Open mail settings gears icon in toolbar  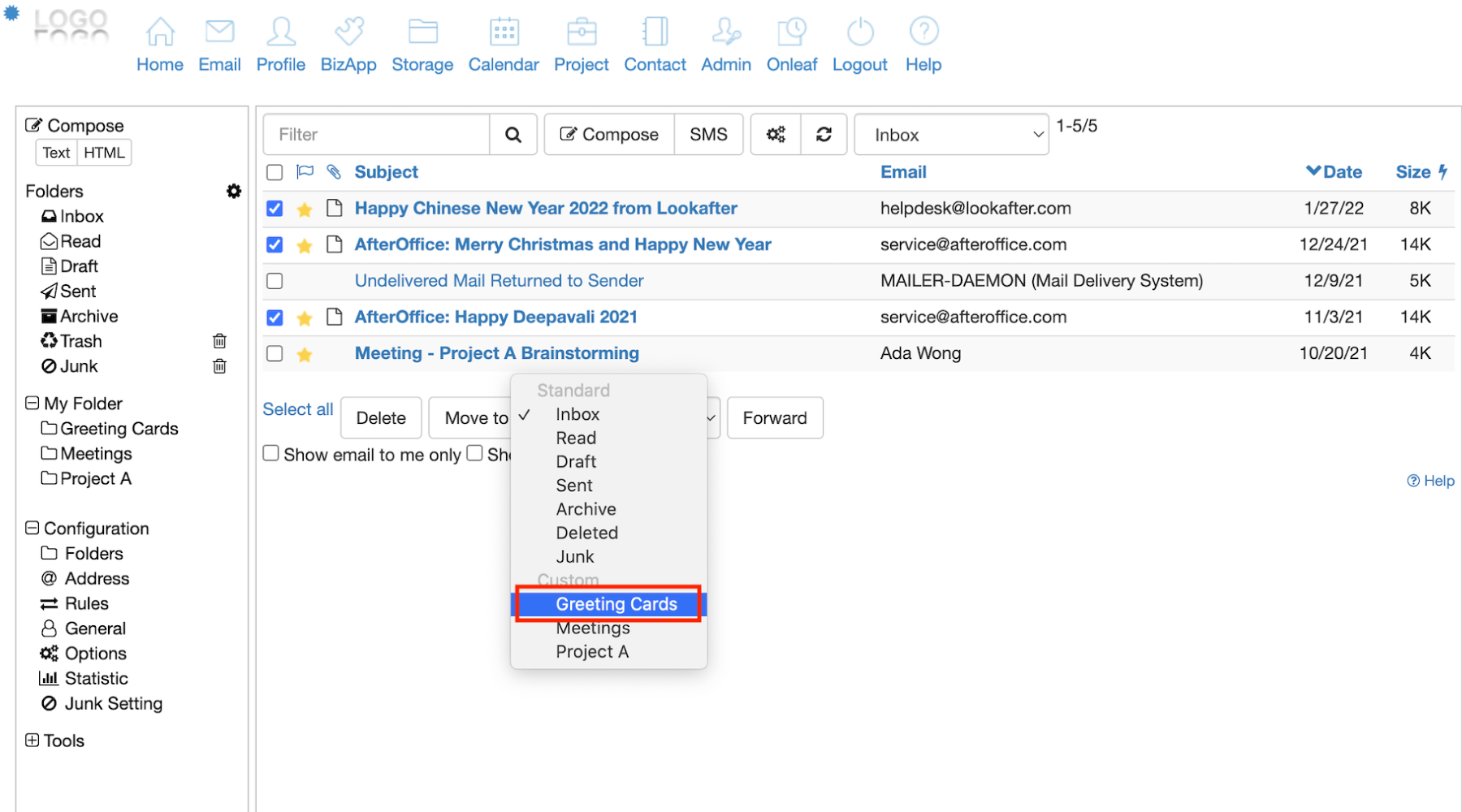776,135
